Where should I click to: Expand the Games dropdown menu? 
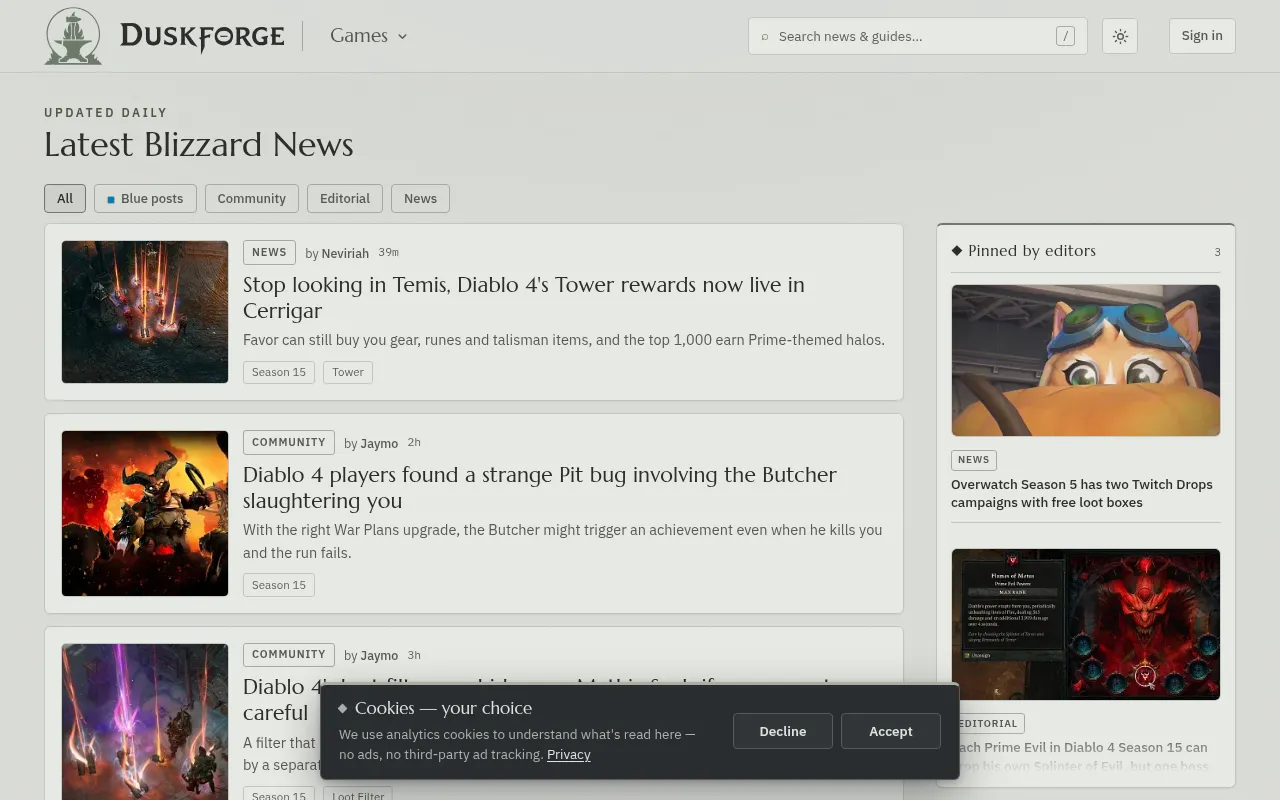click(x=368, y=36)
